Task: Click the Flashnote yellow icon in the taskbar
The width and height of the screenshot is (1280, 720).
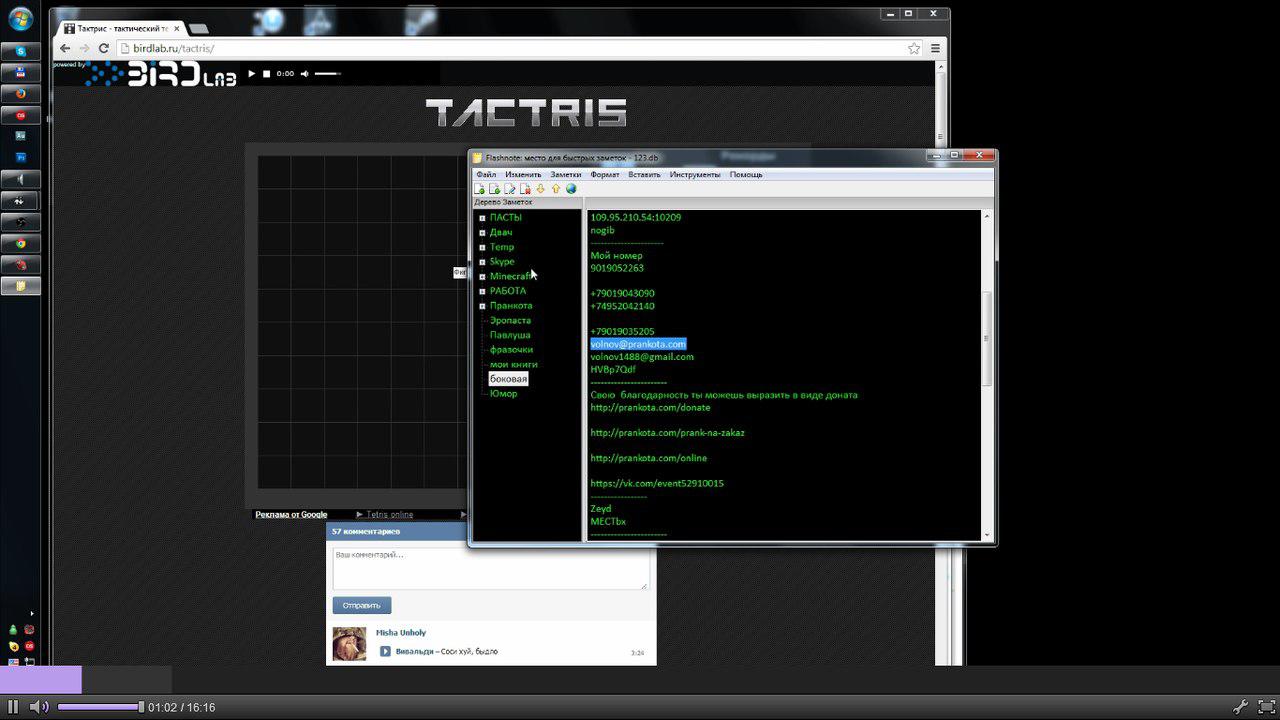Action: coord(21,286)
